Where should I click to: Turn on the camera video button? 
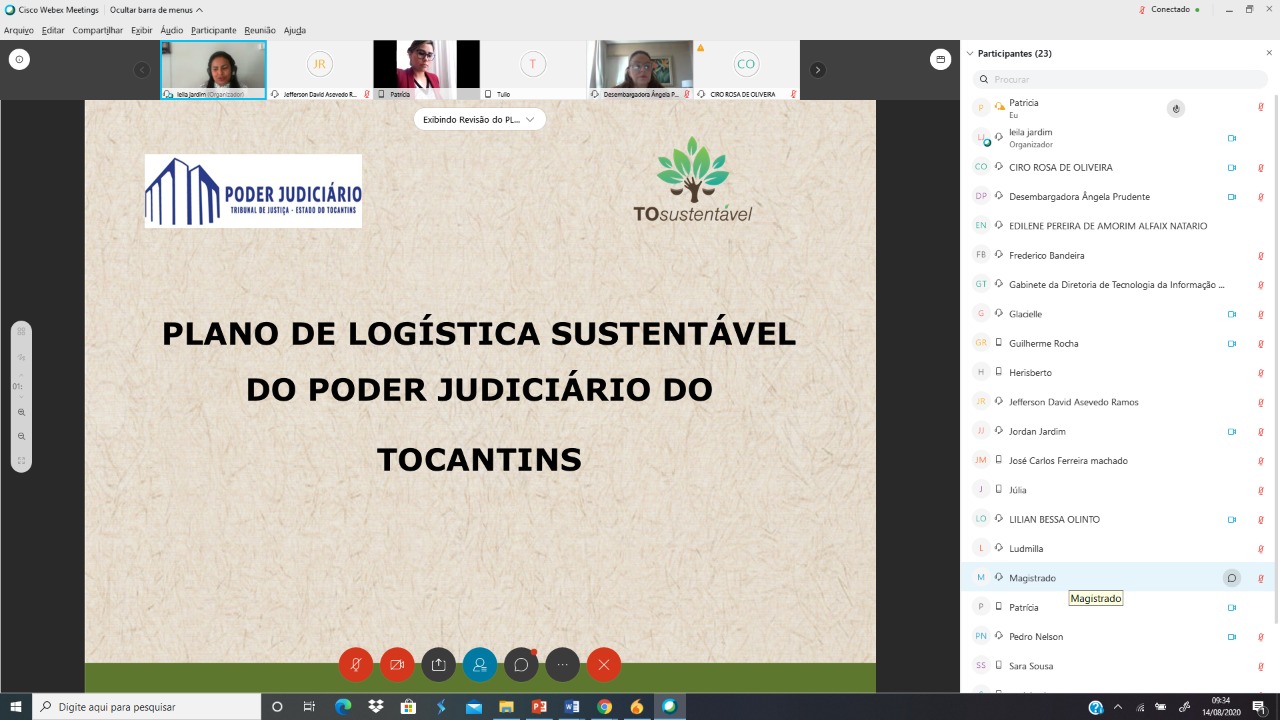pyautogui.click(x=397, y=665)
